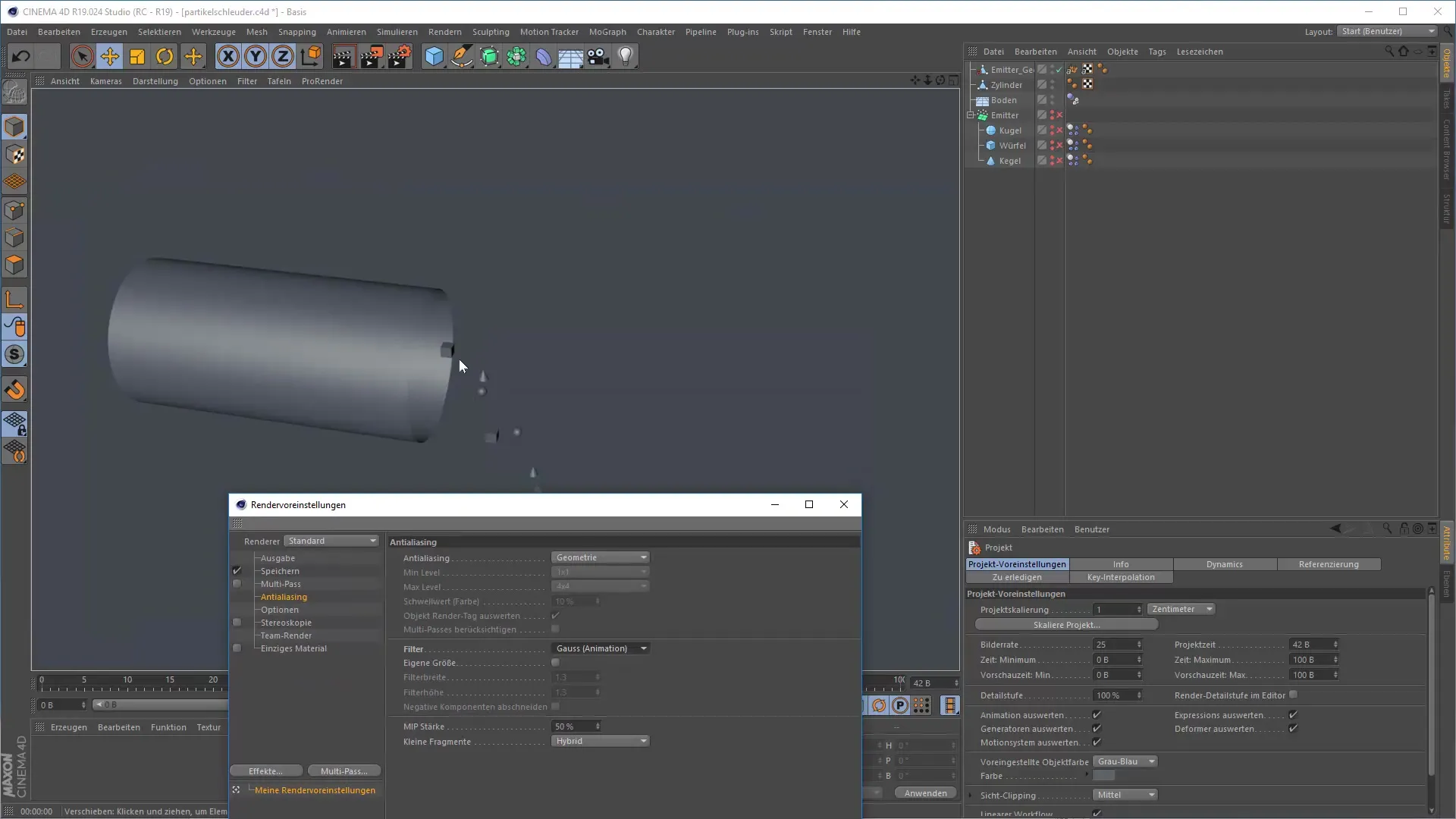1456x819 pixels.
Task: Select the Rotate tool
Action: coord(165,56)
